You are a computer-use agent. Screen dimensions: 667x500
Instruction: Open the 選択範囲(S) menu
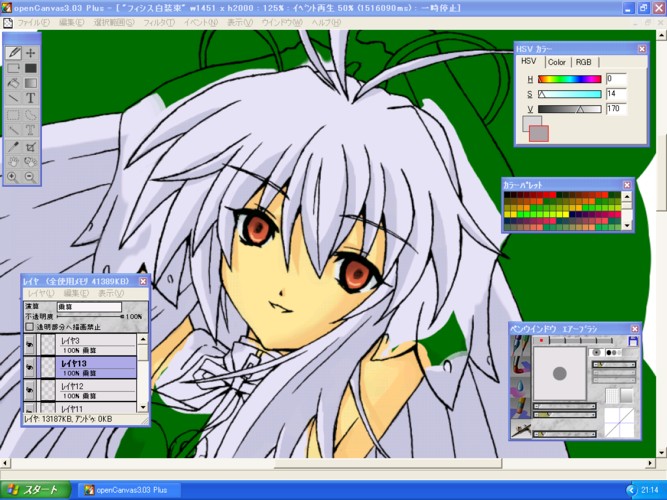pyautogui.click(x=114, y=23)
